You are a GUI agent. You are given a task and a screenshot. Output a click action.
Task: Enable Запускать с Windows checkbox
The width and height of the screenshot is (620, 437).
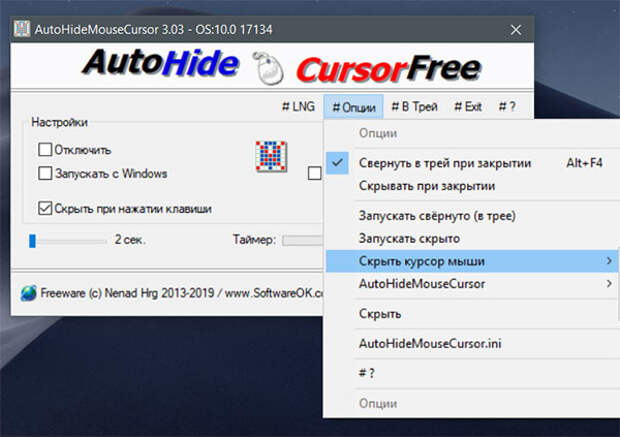[x=45, y=173]
